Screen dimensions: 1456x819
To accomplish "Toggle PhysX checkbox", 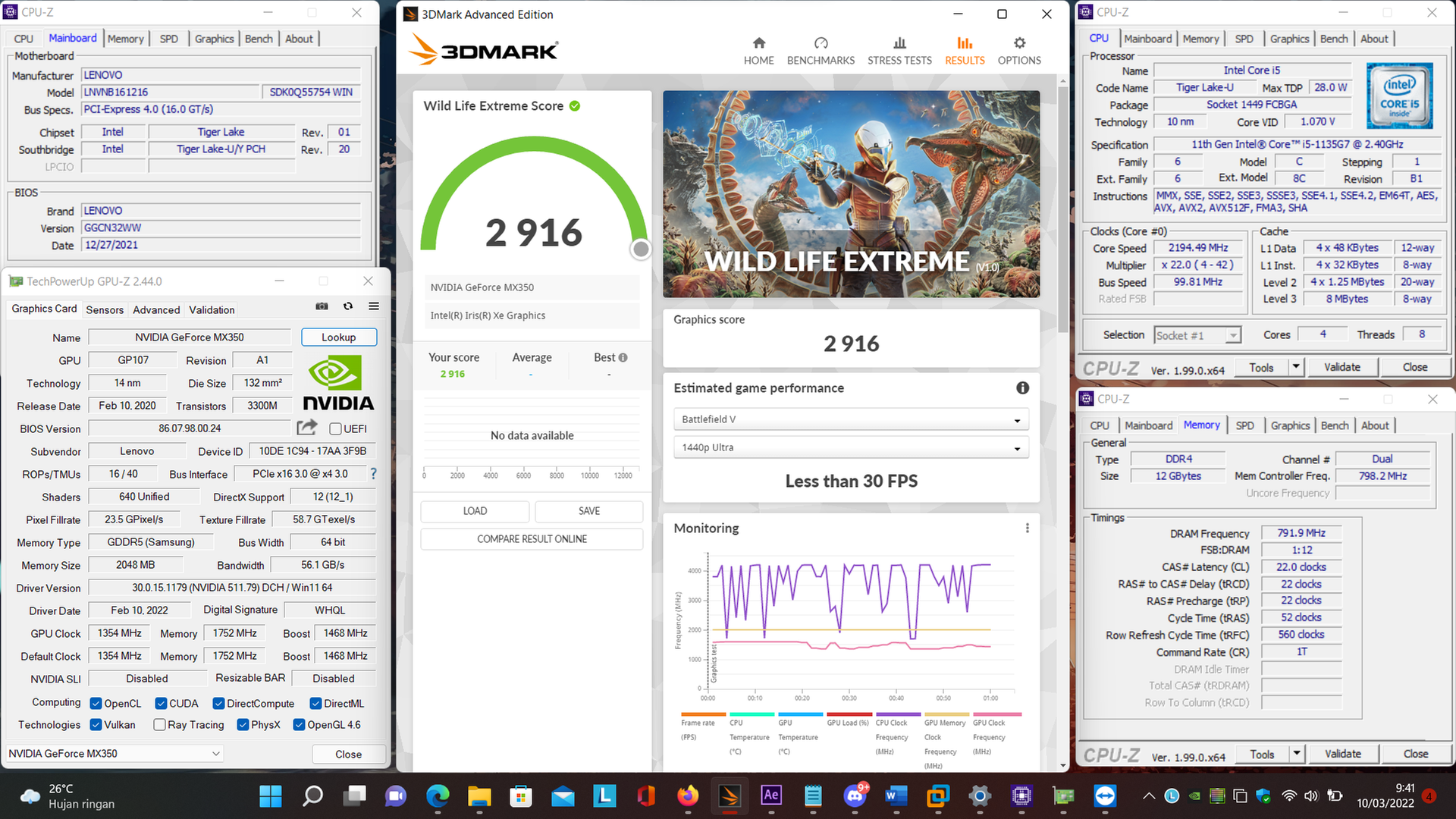I will 243,725.
